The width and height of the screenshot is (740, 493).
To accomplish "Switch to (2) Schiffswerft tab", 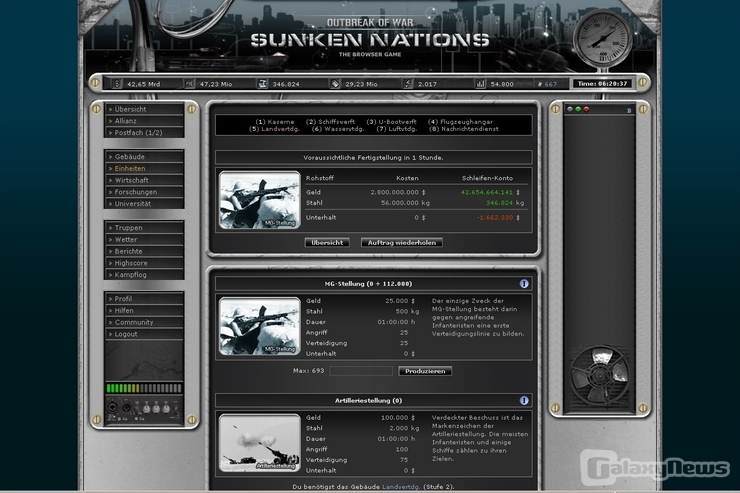I will tap(330, 122).
